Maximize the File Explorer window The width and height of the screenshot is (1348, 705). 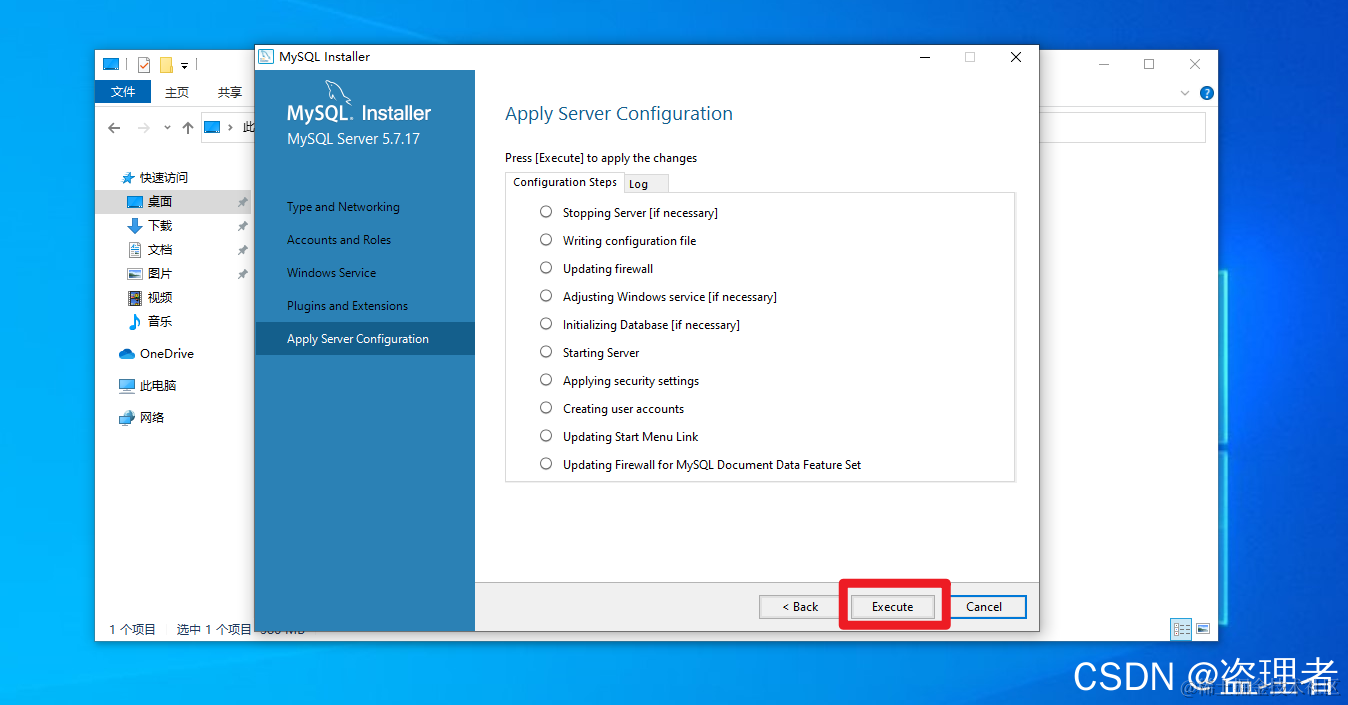1149,64
